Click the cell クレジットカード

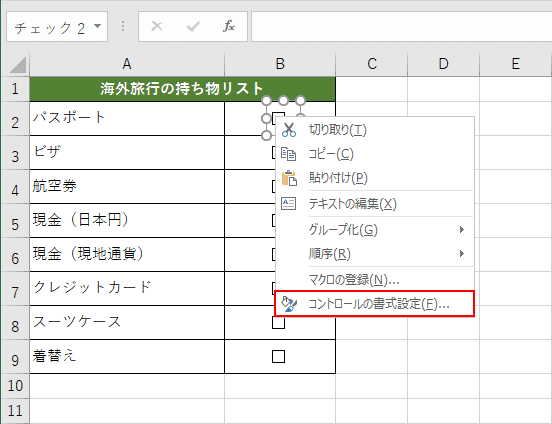coord(127,288)
